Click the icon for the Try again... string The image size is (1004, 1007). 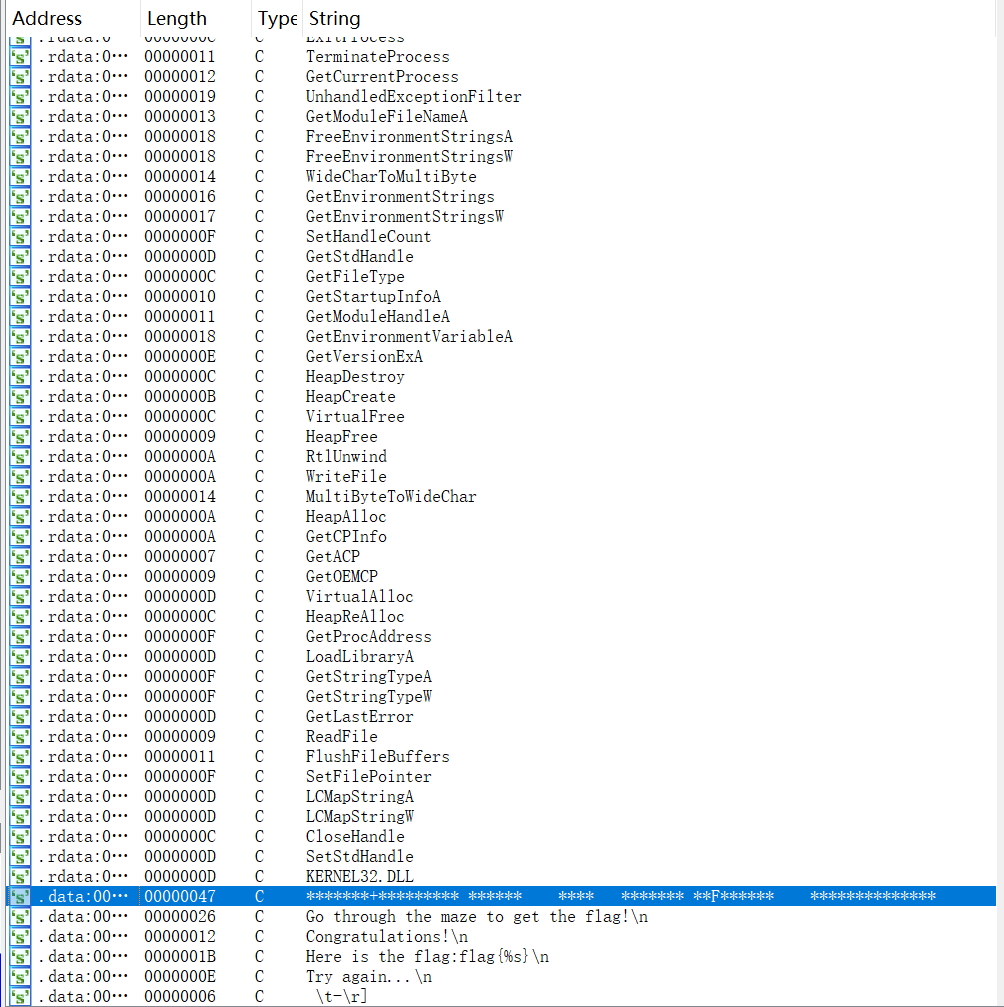(x=20, y=977)
